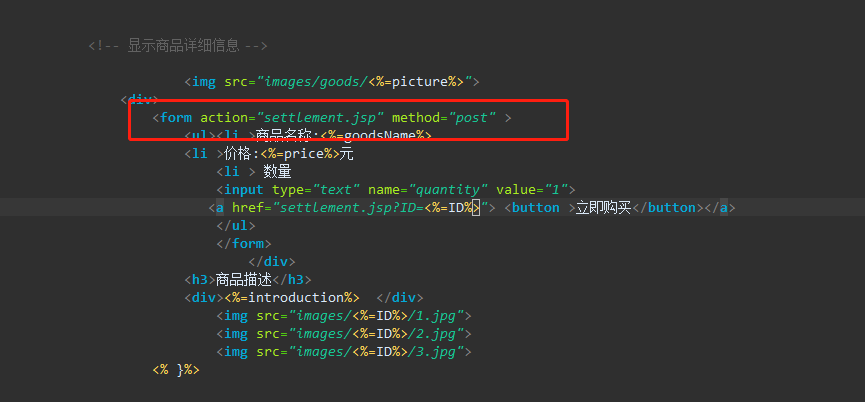Click the closing </a> tag
The height and width of the screenshot is (402, 865).
click(720, 208)
